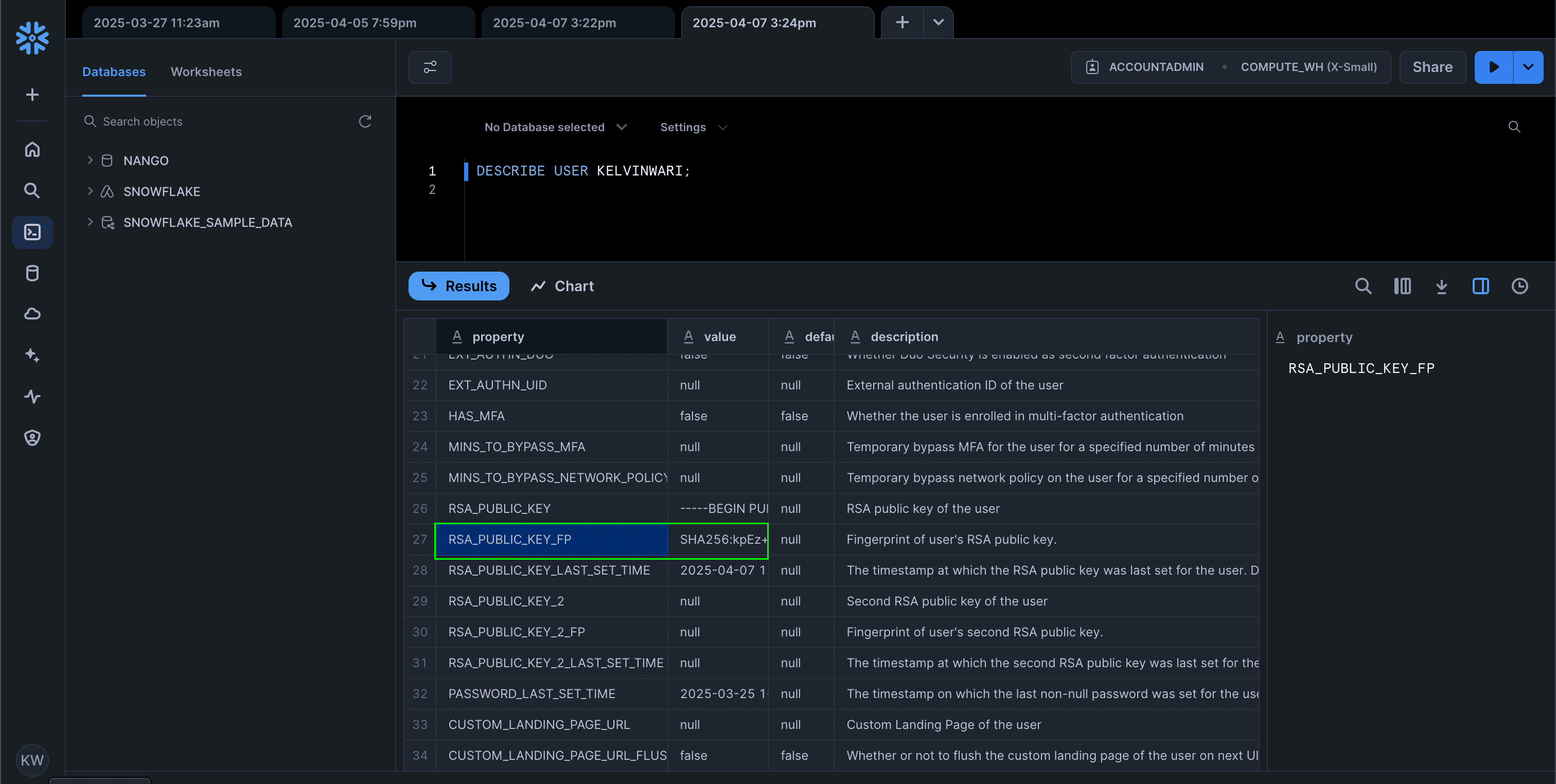Viewport: 1556px width, 784px height.
Task: Show the Results view
Action: point(458,286)
